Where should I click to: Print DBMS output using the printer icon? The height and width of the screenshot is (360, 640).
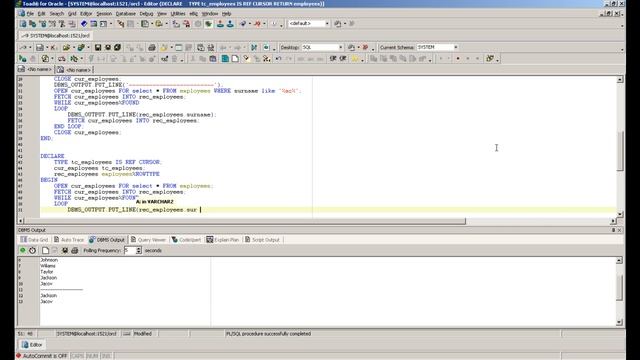pos(75,250)
